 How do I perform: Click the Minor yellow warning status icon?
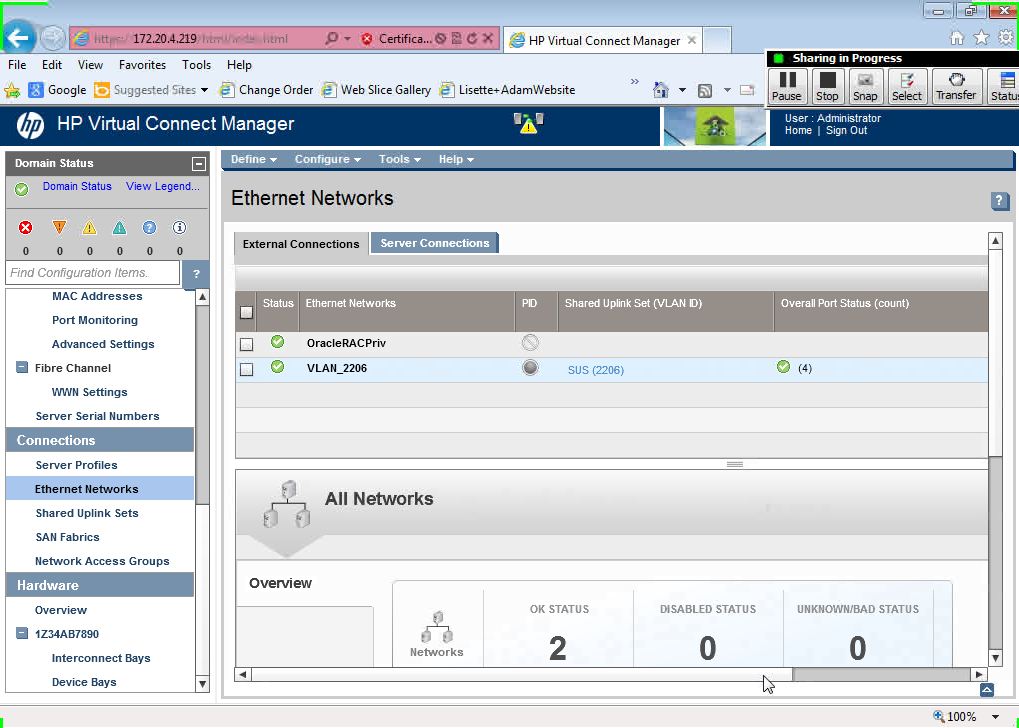(90, 228)
